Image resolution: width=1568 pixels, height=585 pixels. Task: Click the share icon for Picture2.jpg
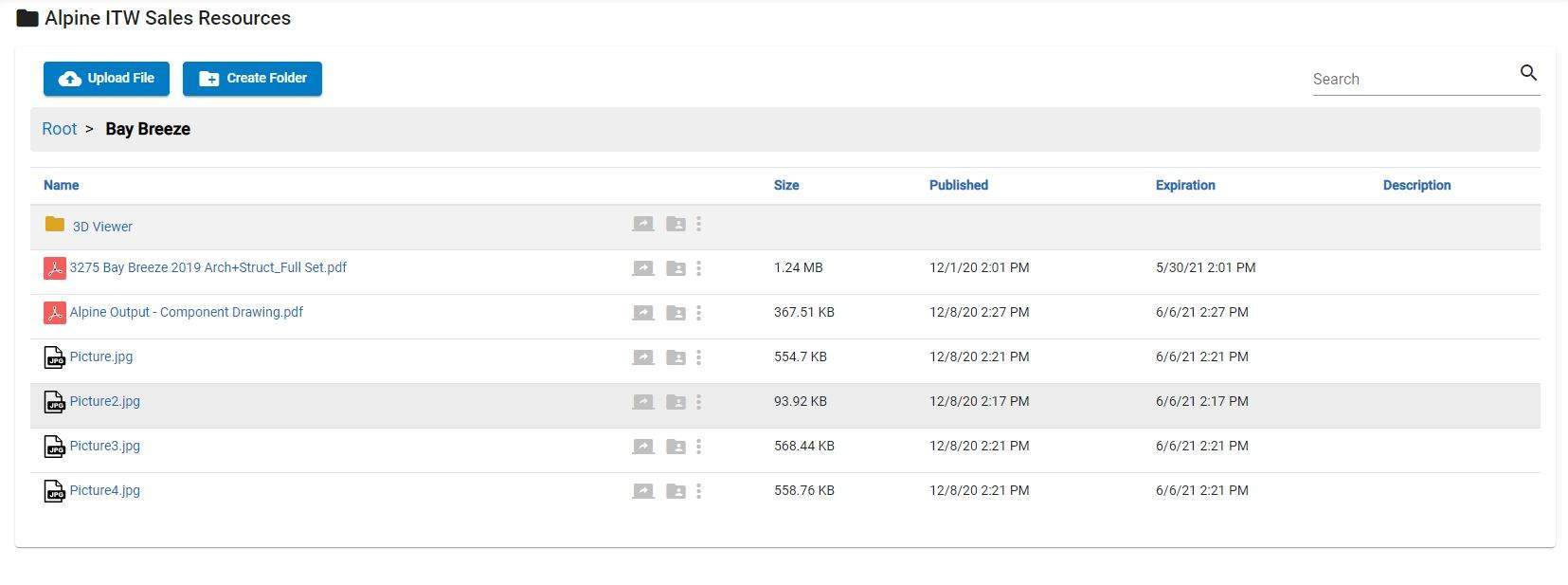point(642,402)
